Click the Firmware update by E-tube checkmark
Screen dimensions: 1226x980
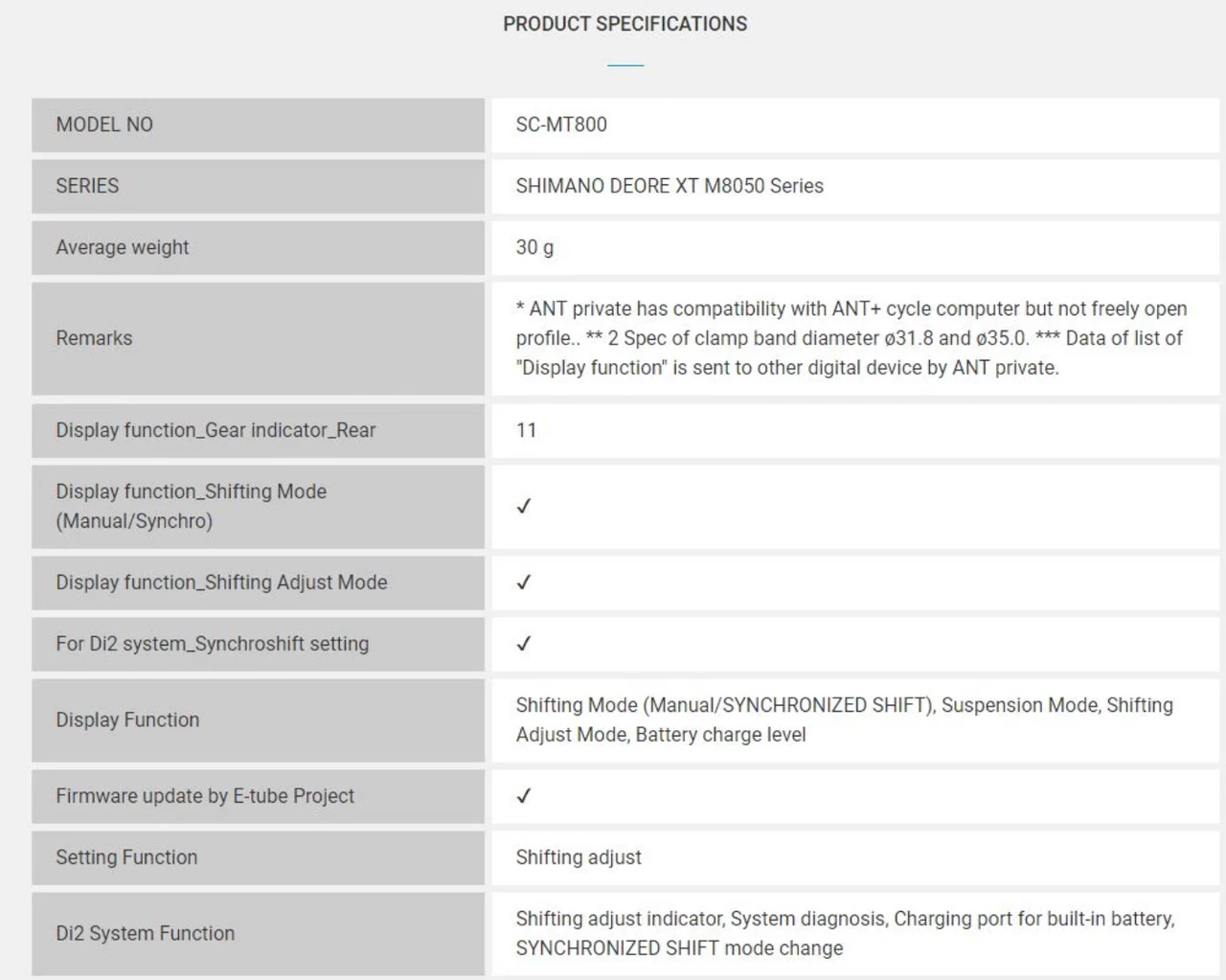(523, 796)
